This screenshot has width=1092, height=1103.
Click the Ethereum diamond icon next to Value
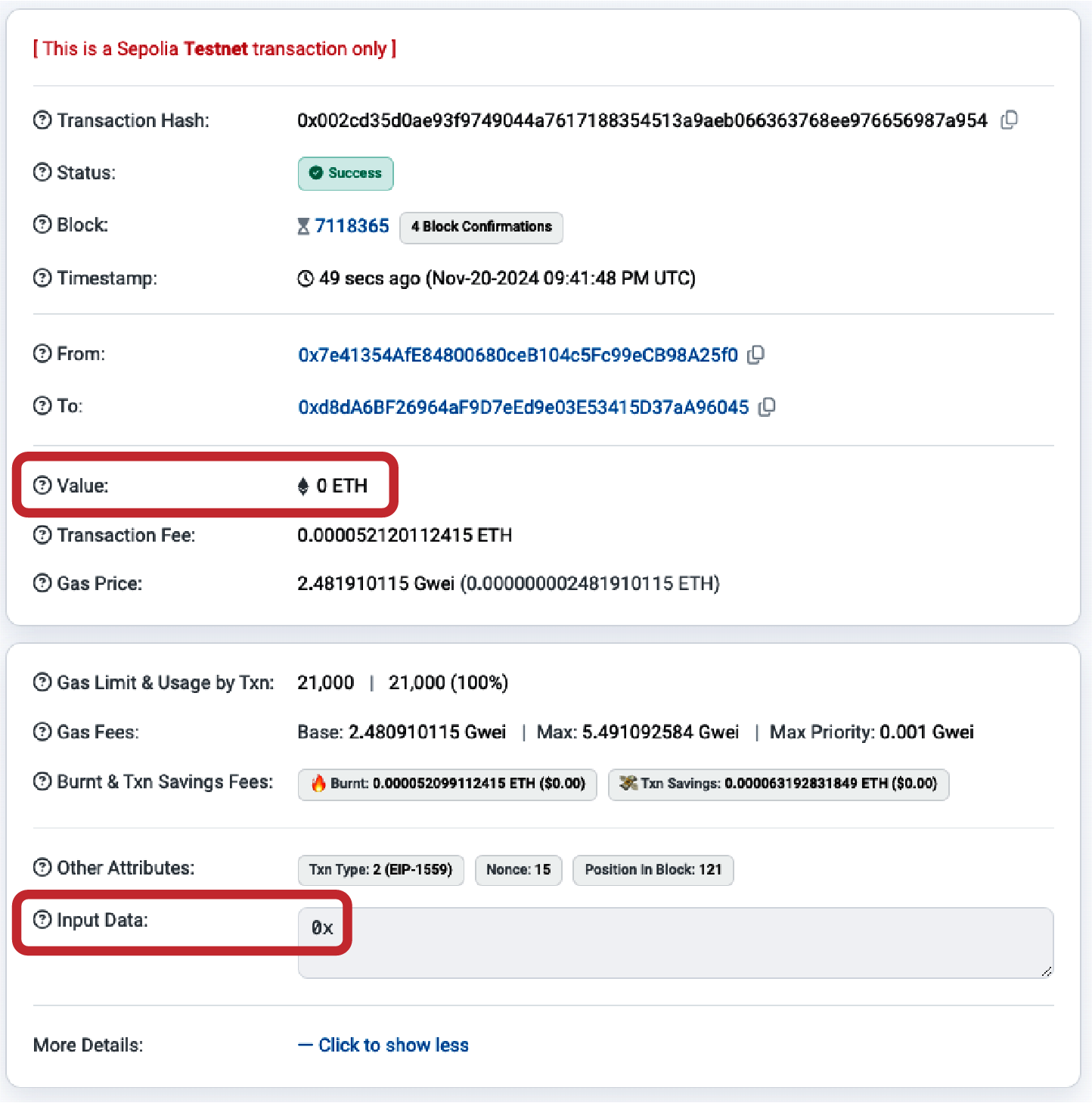[305, 486]
